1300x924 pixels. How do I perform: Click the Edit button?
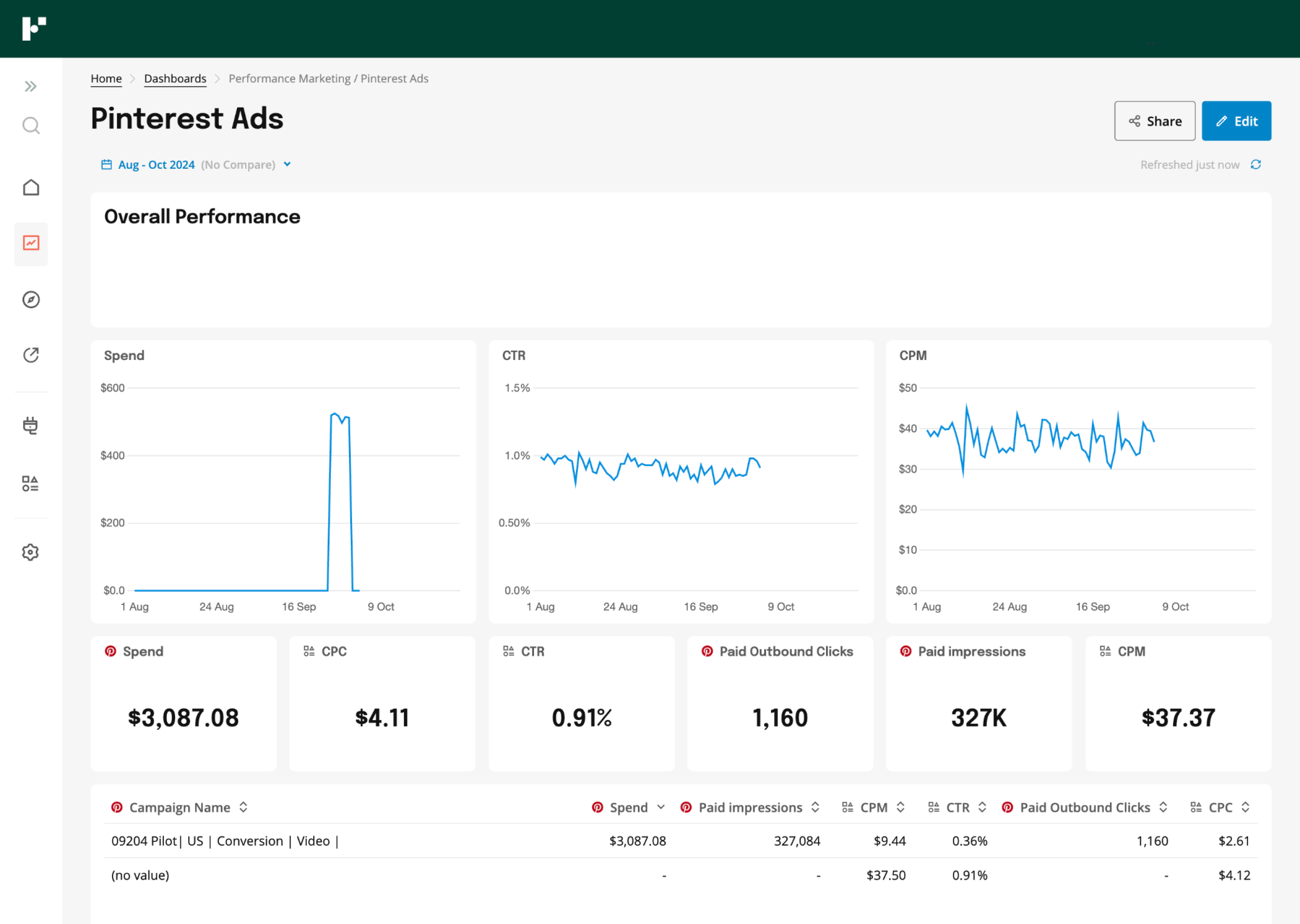[1236, 120]
